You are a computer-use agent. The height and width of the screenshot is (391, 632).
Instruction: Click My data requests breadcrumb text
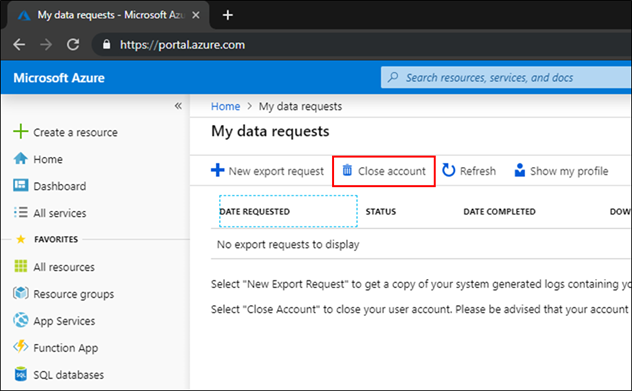[x=300, y=106]
